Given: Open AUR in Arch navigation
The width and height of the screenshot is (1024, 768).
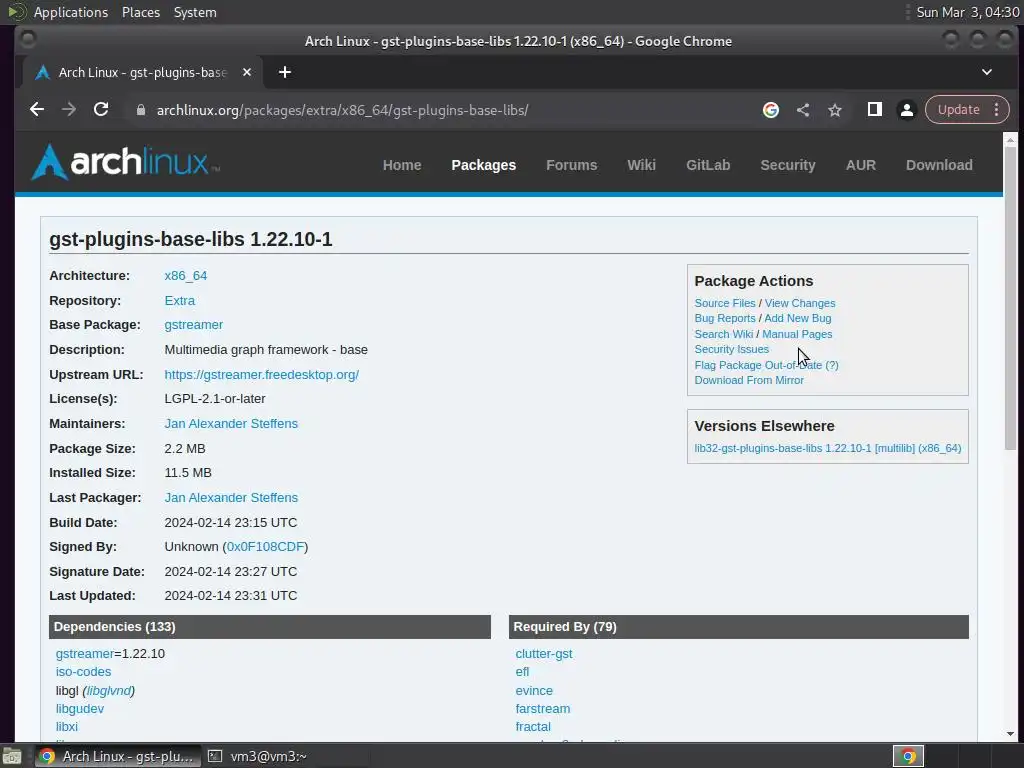Looking at the screenshot, I should [861, 165].
